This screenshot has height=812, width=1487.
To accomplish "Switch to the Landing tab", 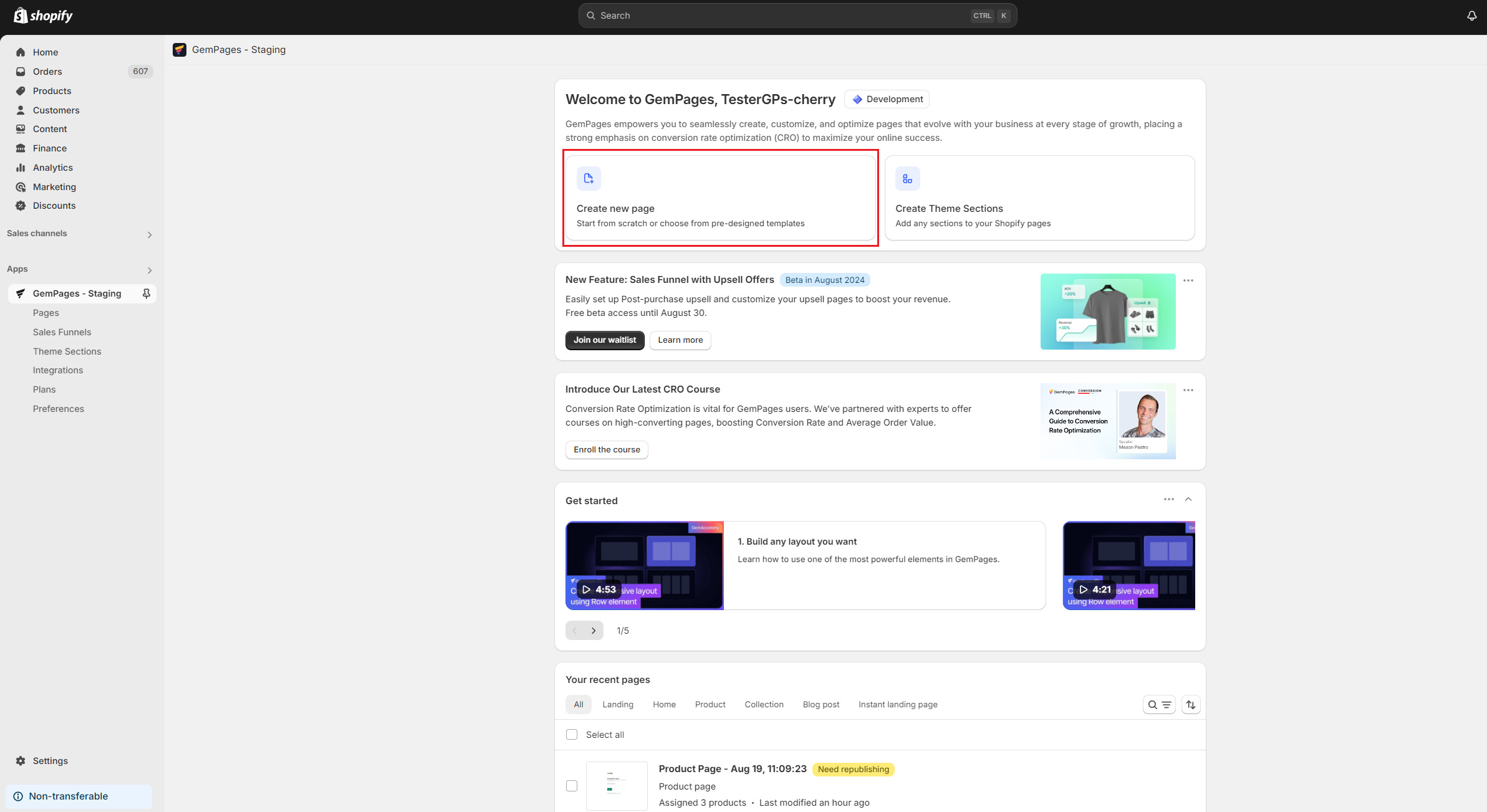I will (617, 705).
